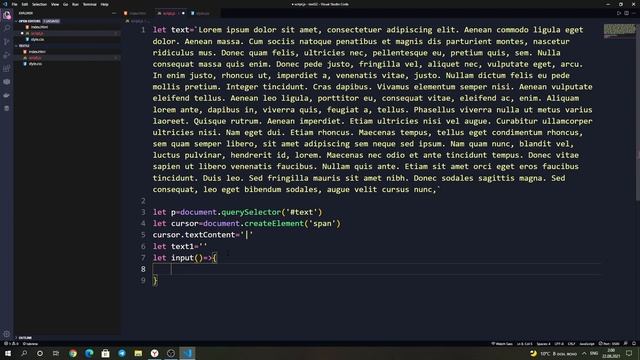The image size is (640, 360).
Task: Open the Run menu
Action: (75, 4)
